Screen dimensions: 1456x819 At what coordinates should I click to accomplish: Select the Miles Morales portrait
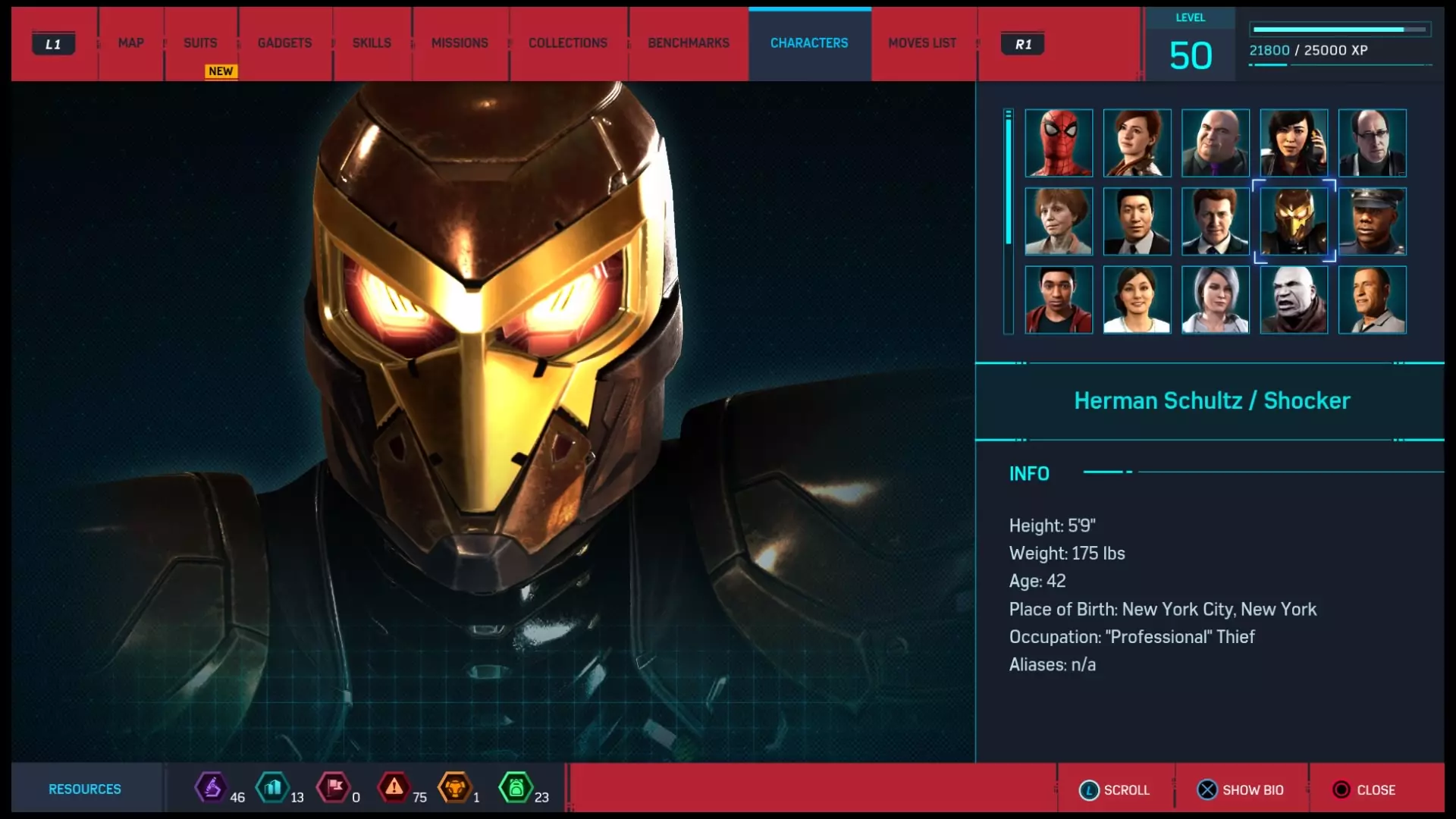pos(1059,300)
